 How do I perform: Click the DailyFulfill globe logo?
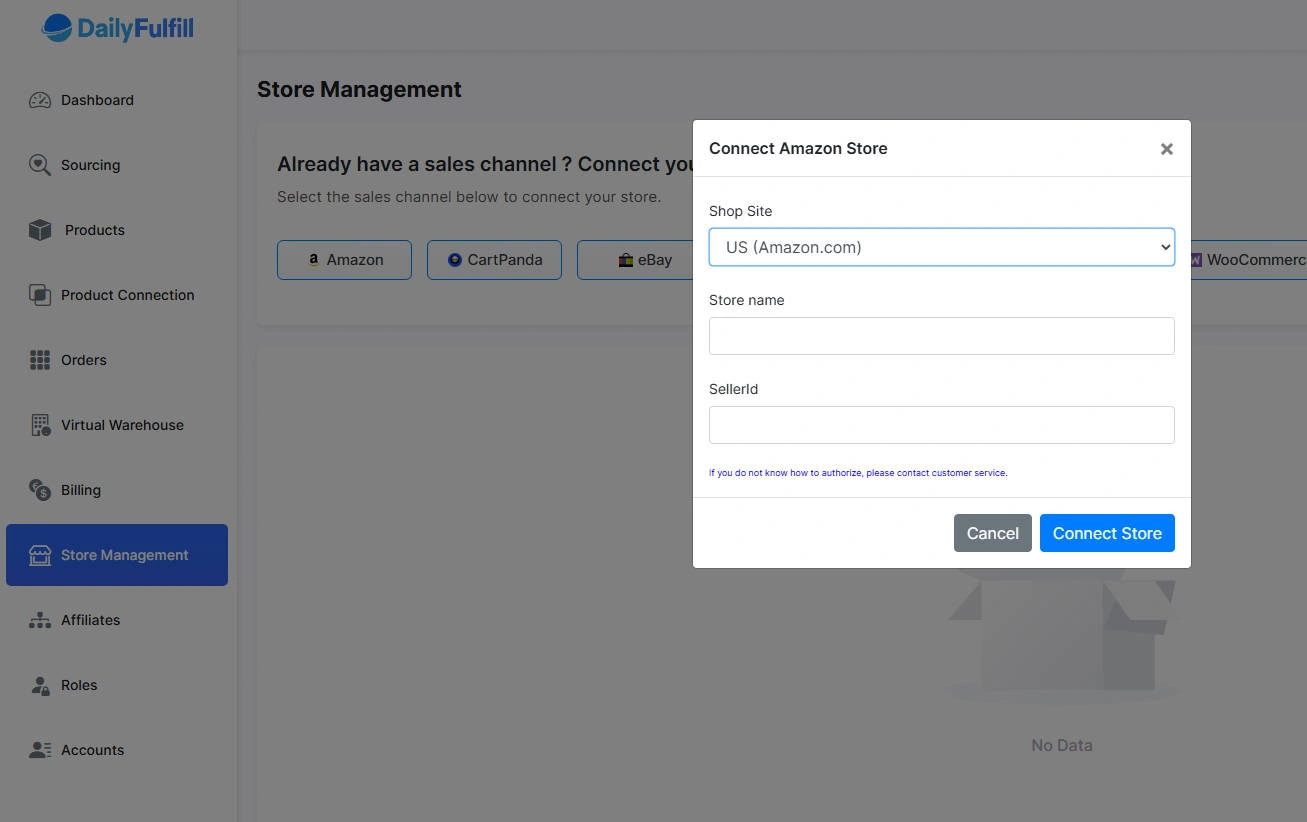click(57, 28)
